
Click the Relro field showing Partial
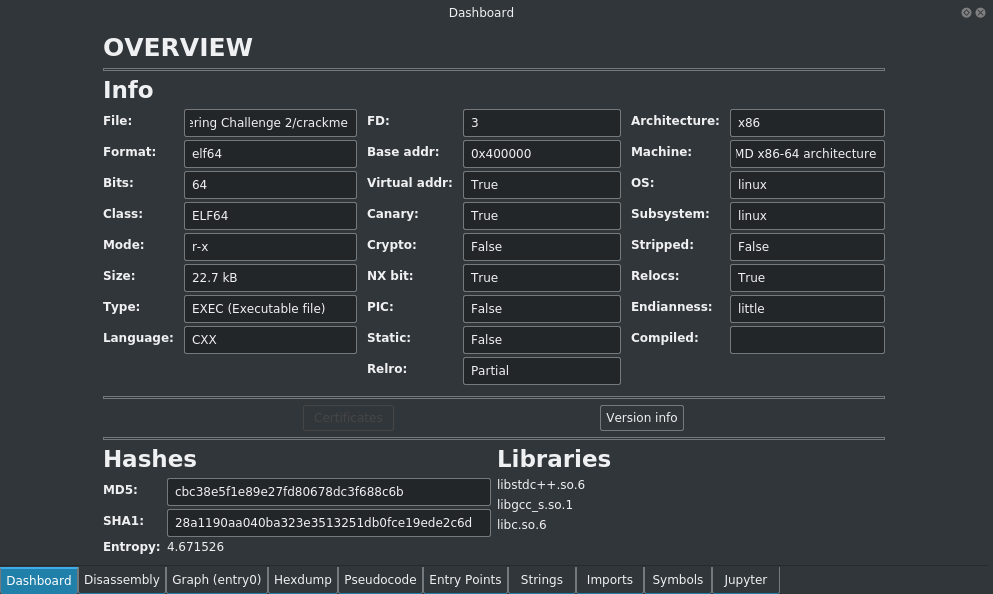pyautogui.click(x=541, y=371)
